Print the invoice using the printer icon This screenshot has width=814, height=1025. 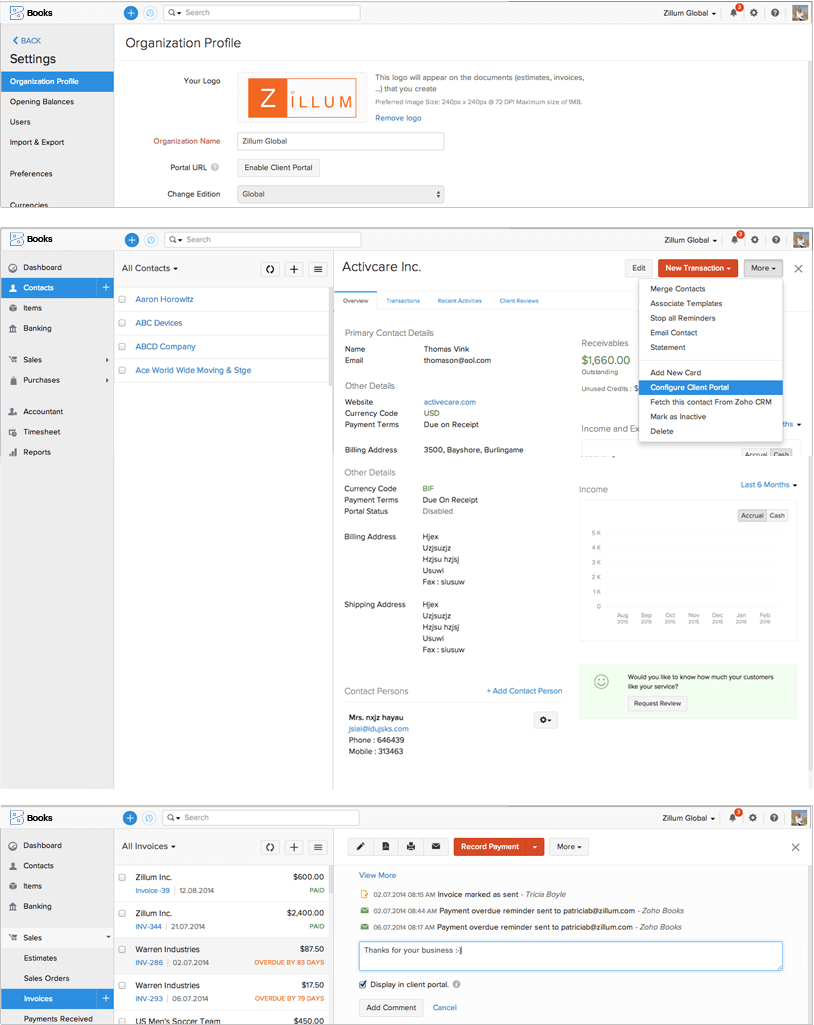[410, 846]
